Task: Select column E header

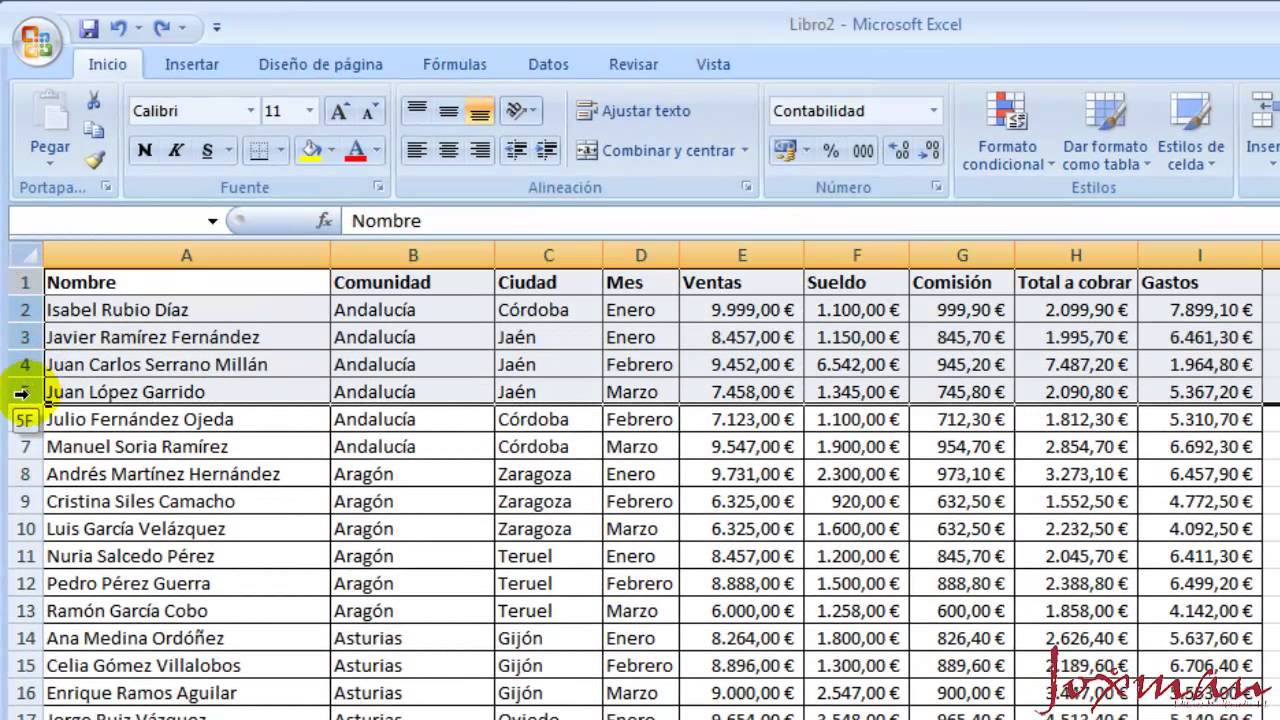Action: 741,256
